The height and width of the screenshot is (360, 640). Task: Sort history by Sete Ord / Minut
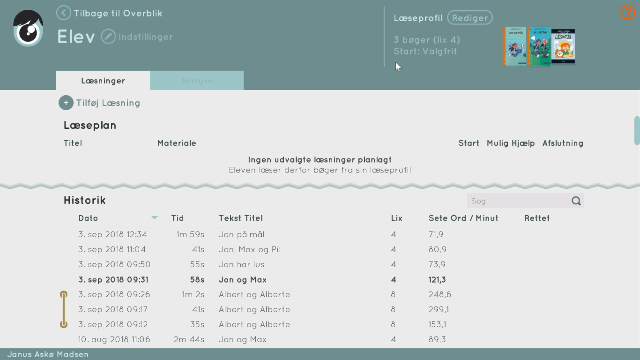463,218
